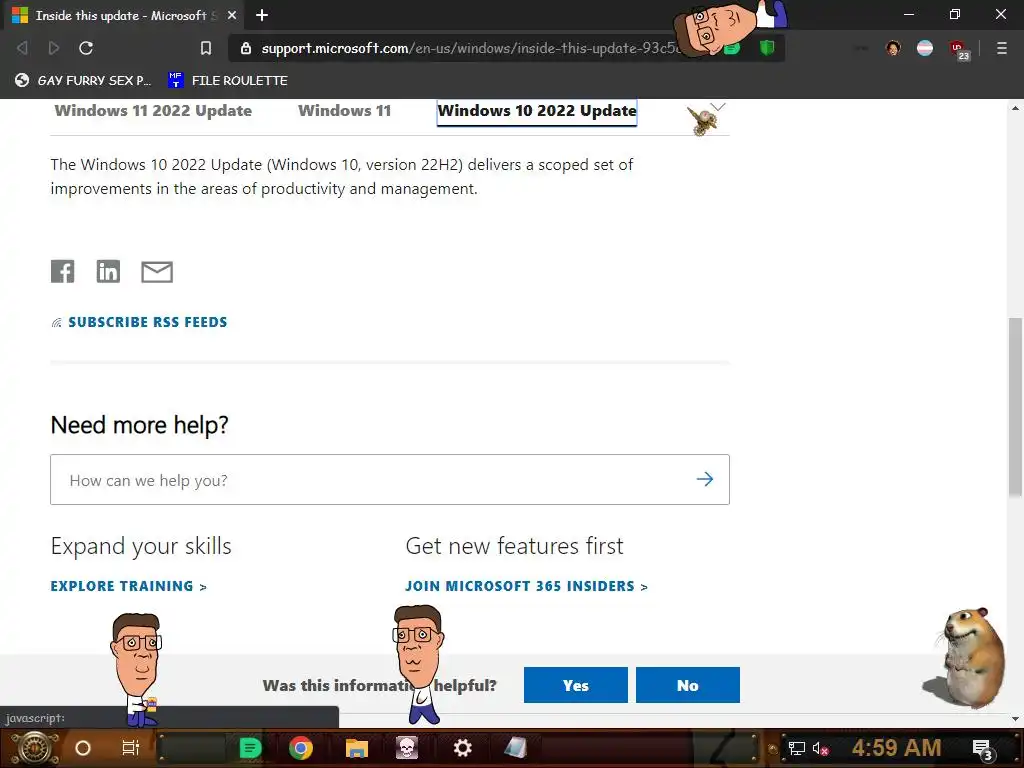Open Google Chrome from the taskbar

301,748
